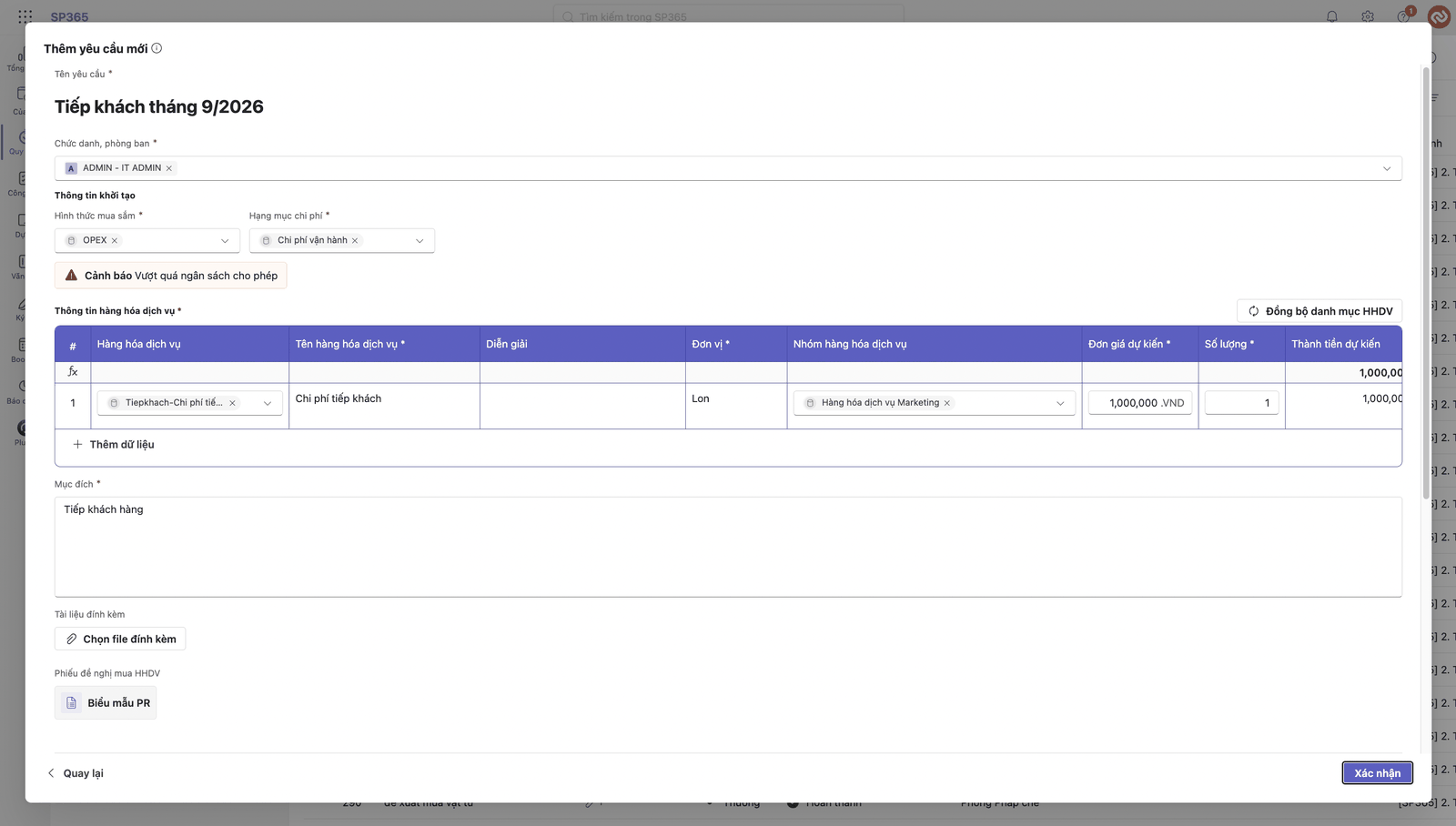Open the Hạng mục chi phí dropdown arrow
The width and height of the screenshot is (1456, 826).
click(420, 241)
